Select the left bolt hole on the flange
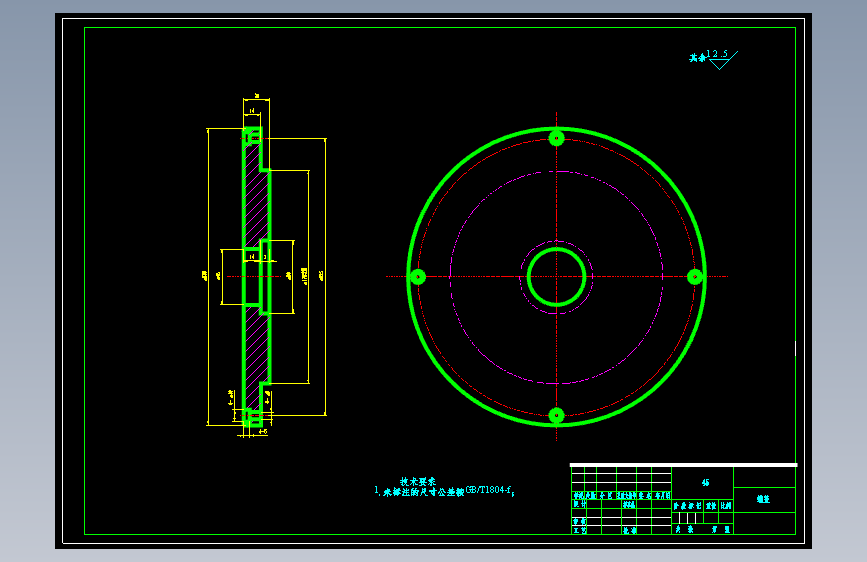867x562 pixels. click(x=418, y=277)
